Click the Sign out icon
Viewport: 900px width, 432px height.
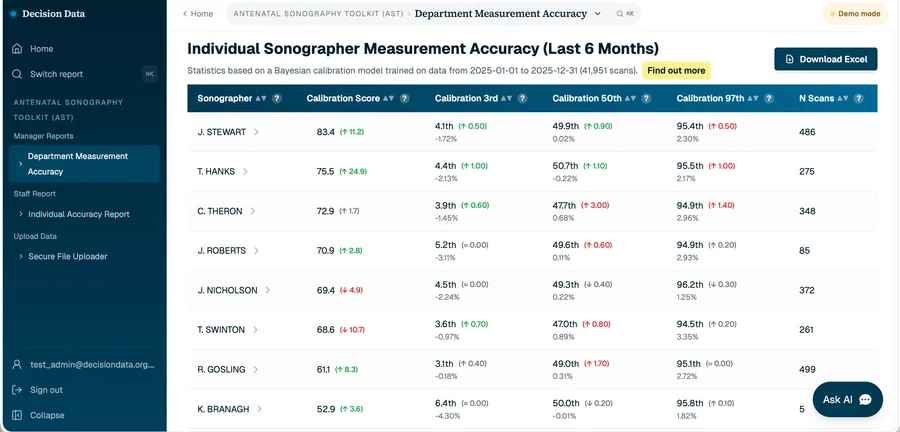pos(17,390)
